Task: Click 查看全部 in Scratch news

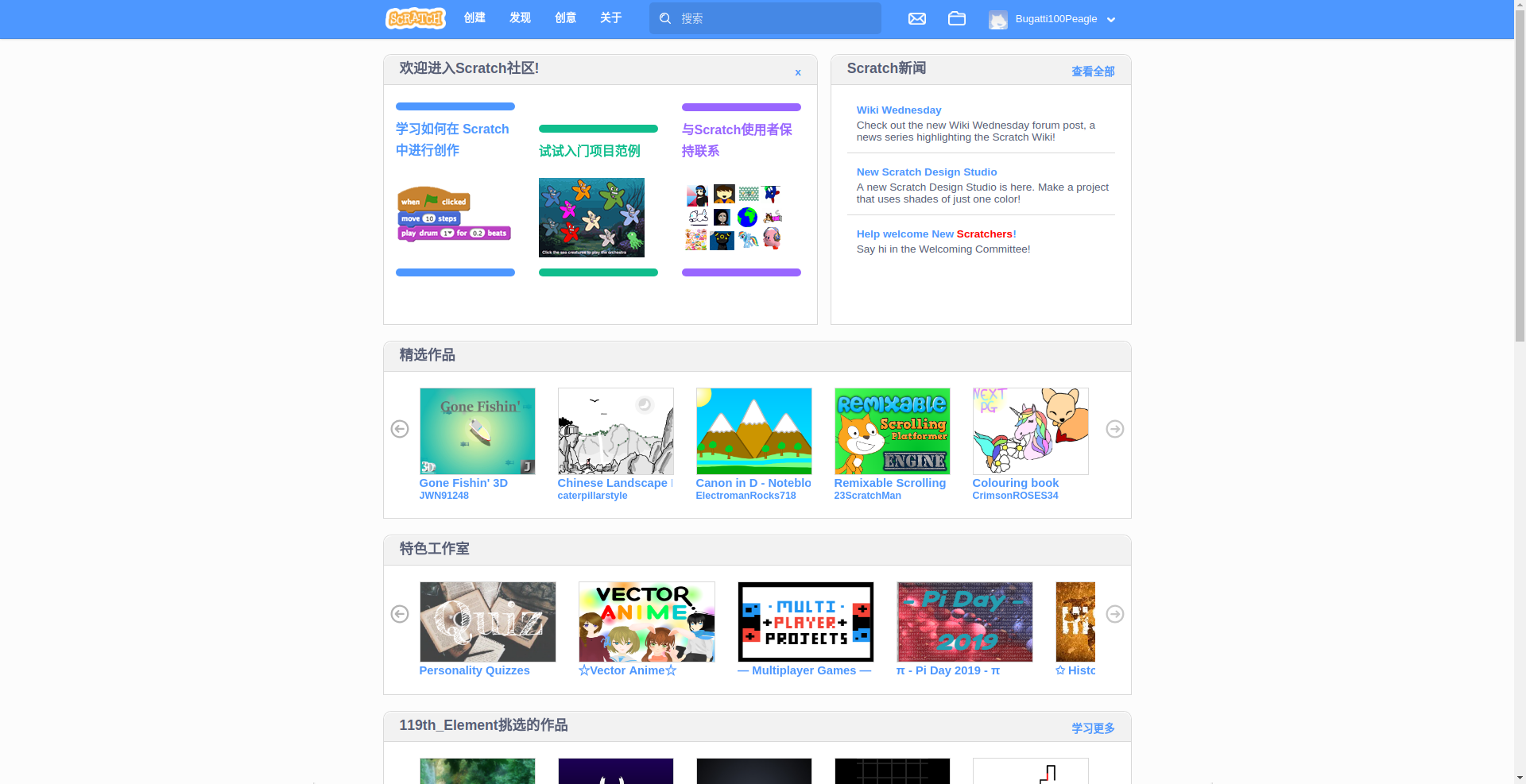Action: (1092, 71)
